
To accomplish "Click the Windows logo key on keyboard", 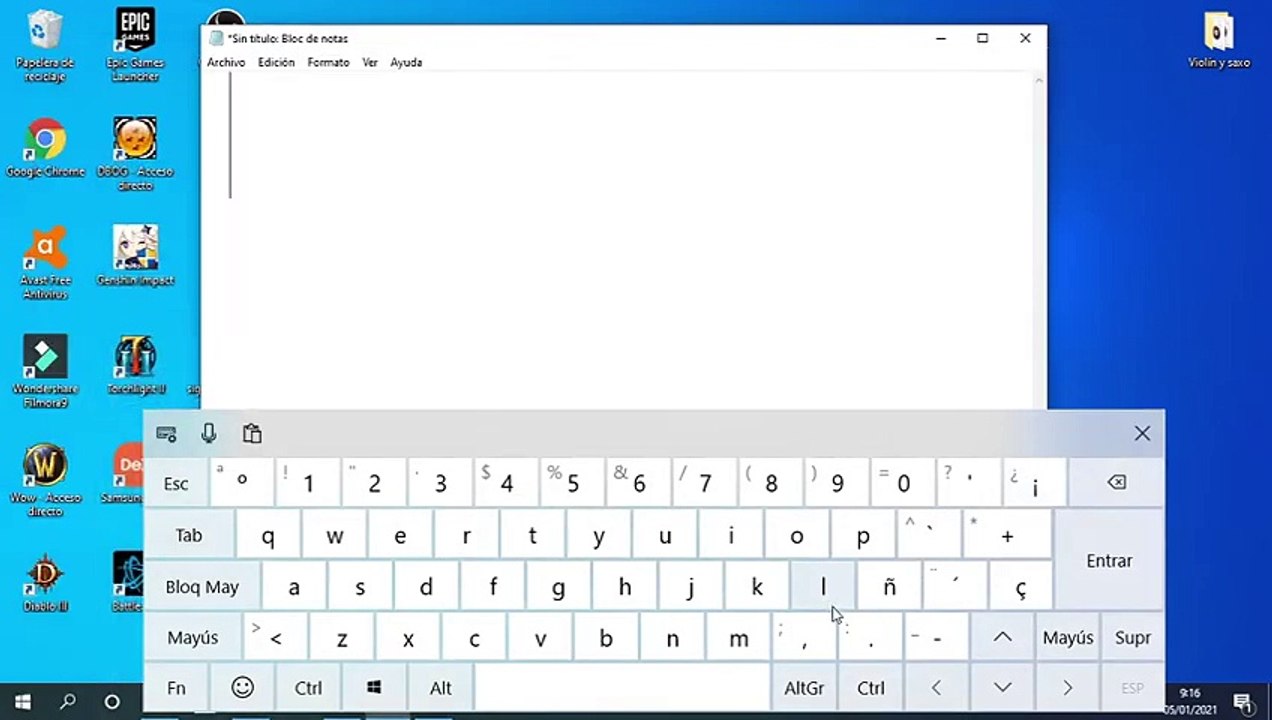I will point(374,687).
